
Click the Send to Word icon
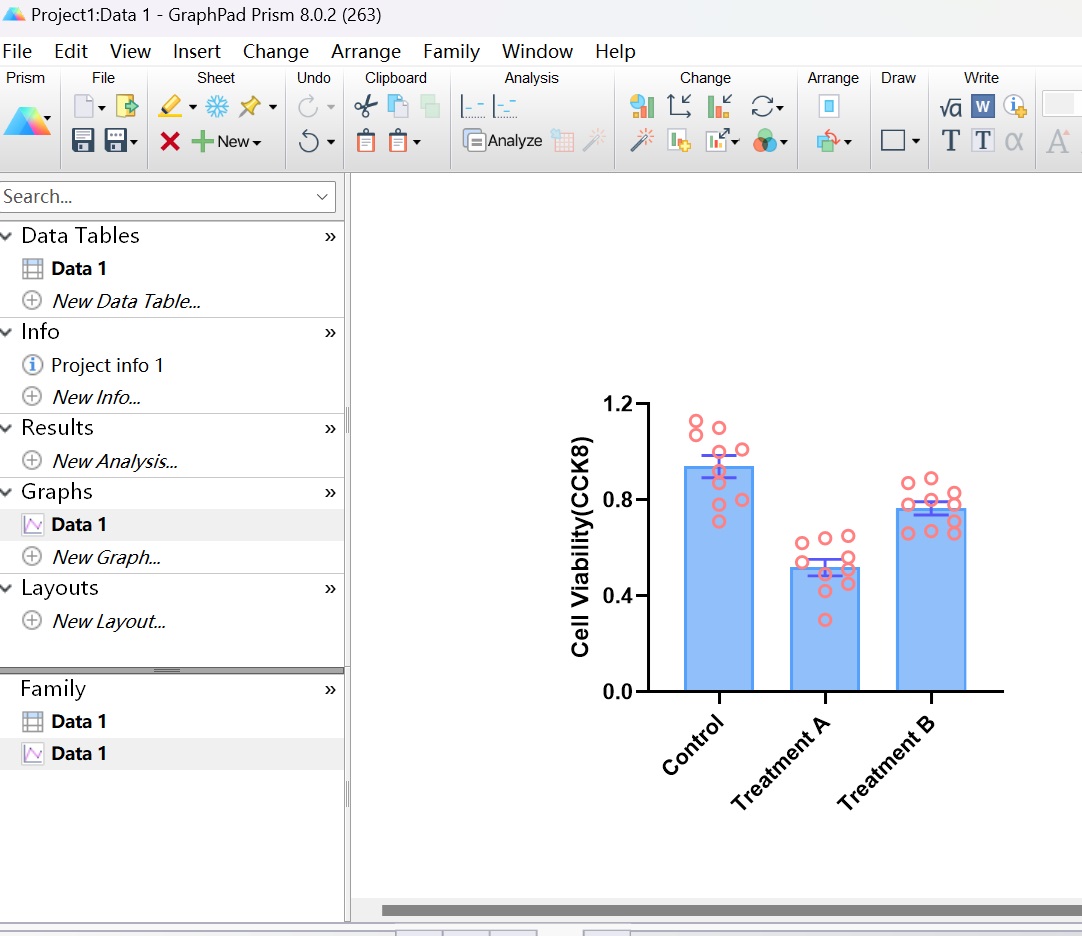(983, 106)
